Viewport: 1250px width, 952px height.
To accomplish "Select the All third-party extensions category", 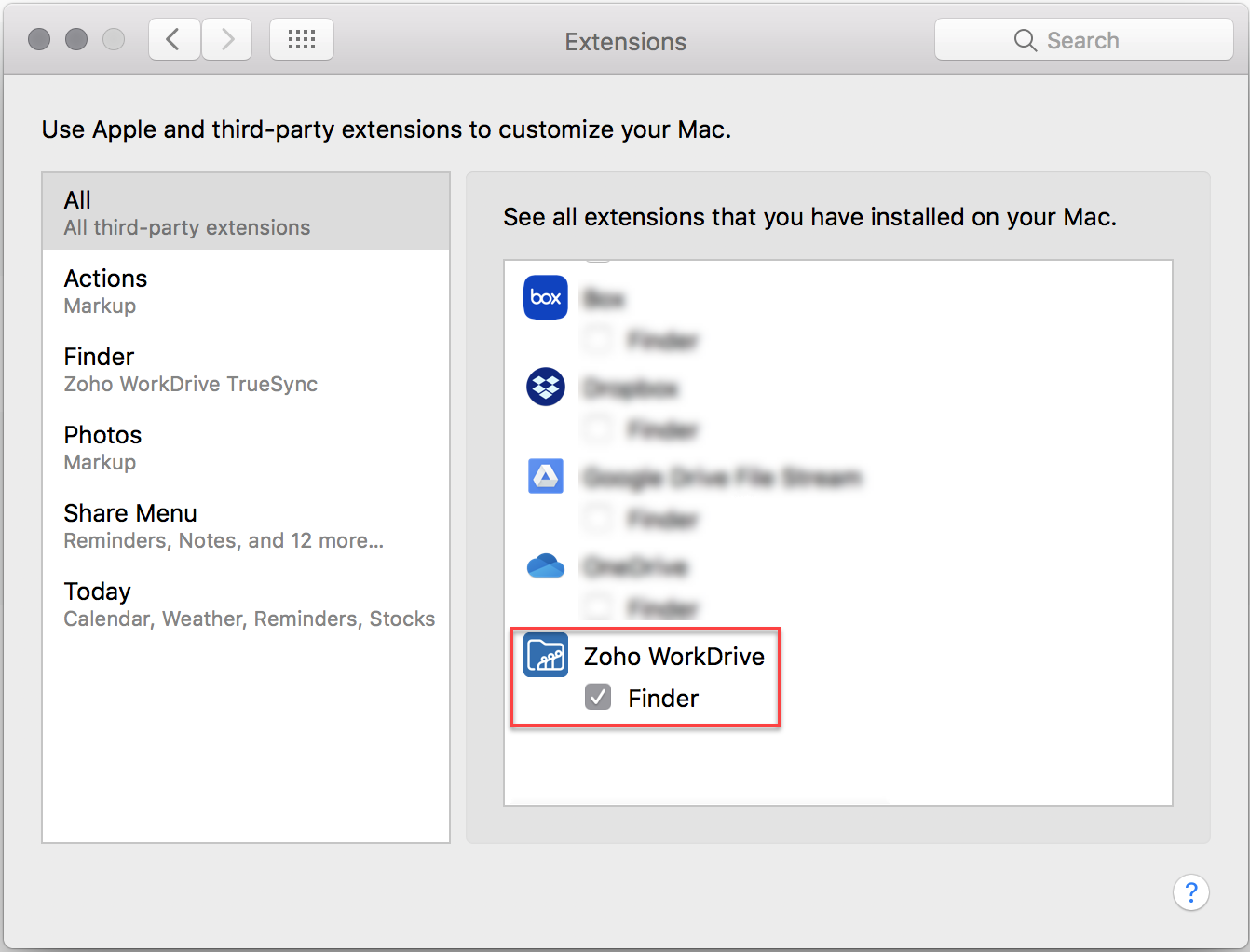I will (246, 212).
